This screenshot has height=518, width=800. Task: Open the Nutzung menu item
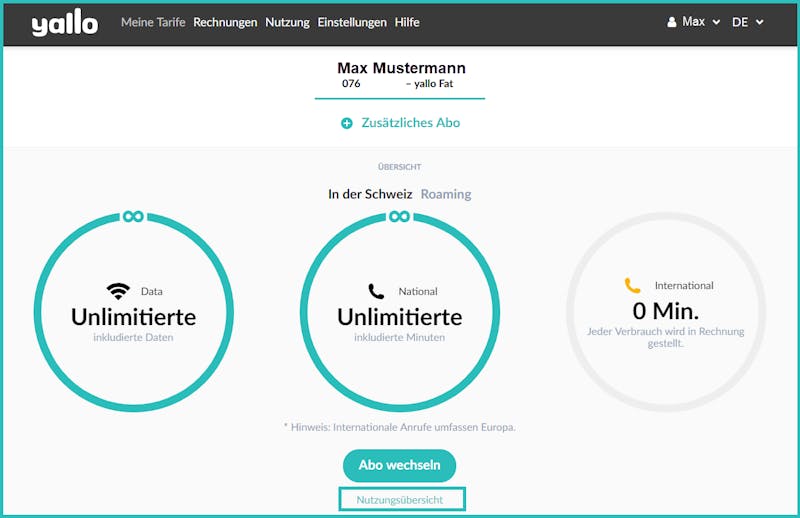pyautogui.click(x=287, y=22)
